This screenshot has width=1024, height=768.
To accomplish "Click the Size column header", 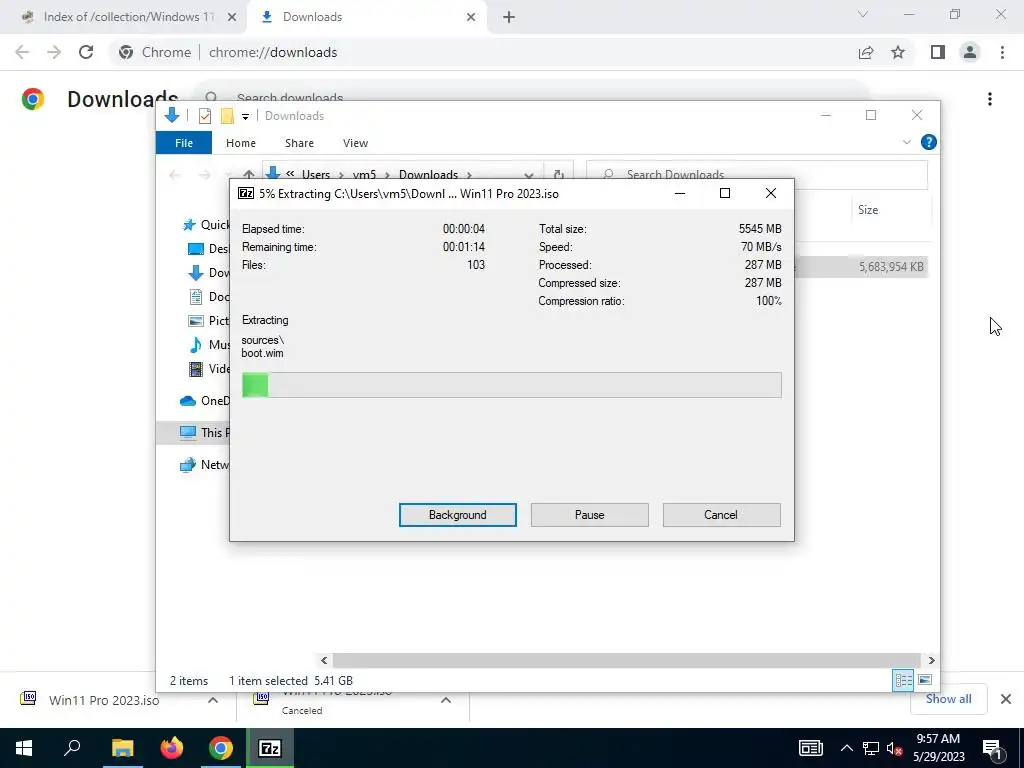I will pos(868,210).
